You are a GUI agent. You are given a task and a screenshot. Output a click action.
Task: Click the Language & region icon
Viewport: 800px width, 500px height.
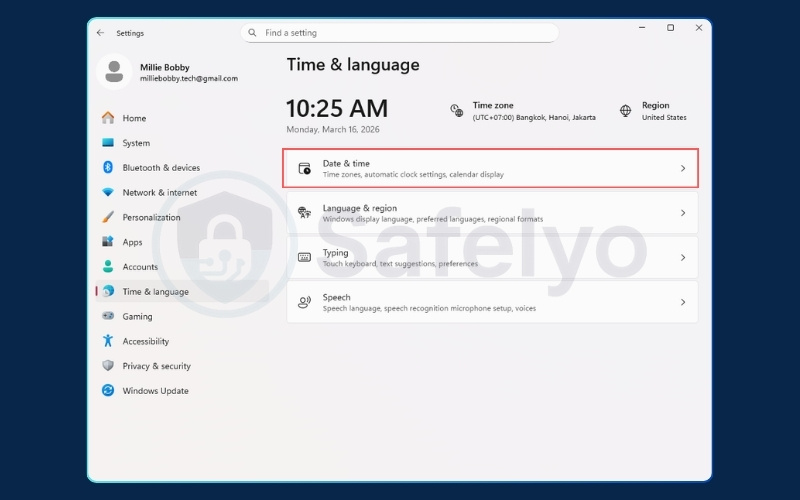point(305,213)
